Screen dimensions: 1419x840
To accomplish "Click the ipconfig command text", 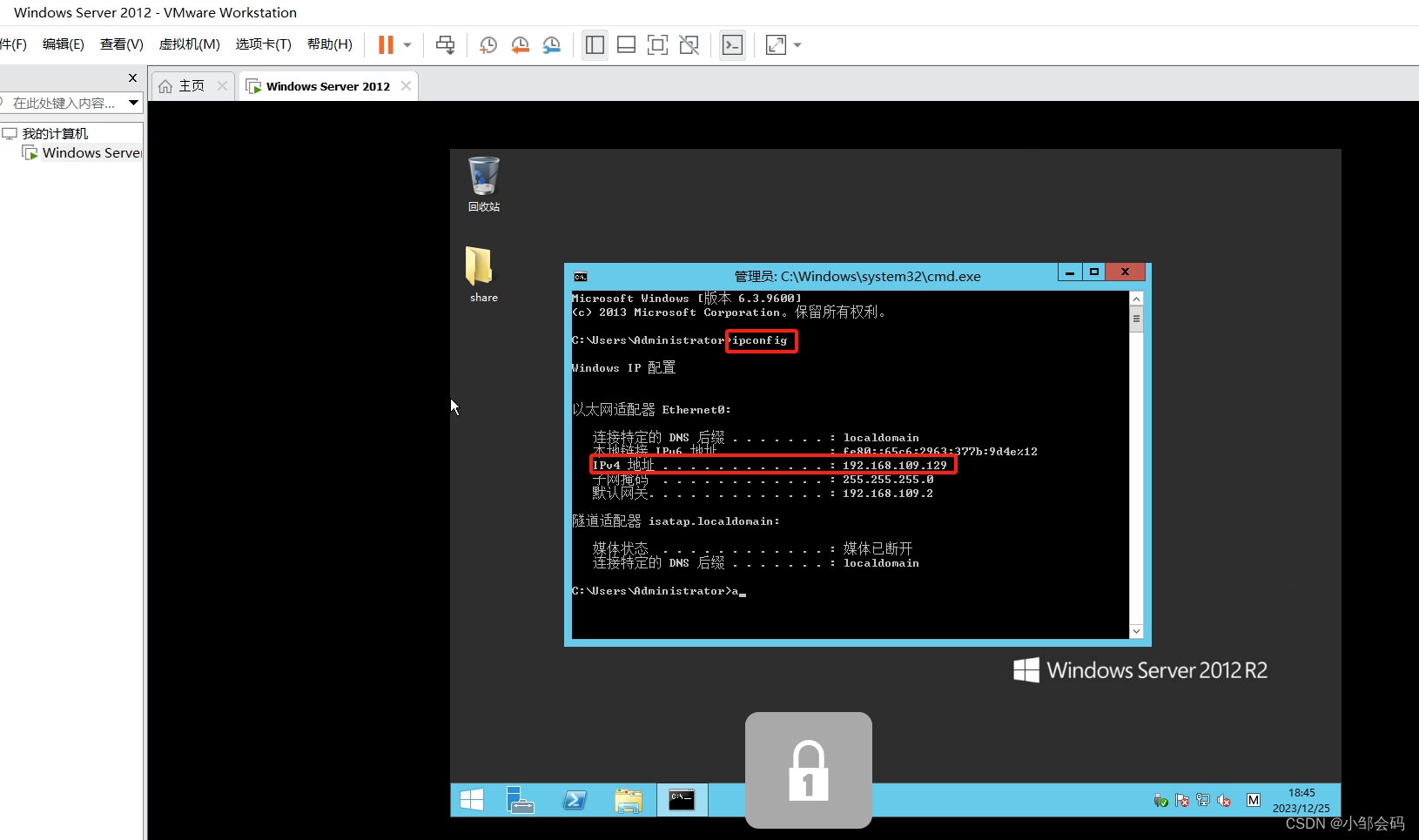I will point(760,340).
